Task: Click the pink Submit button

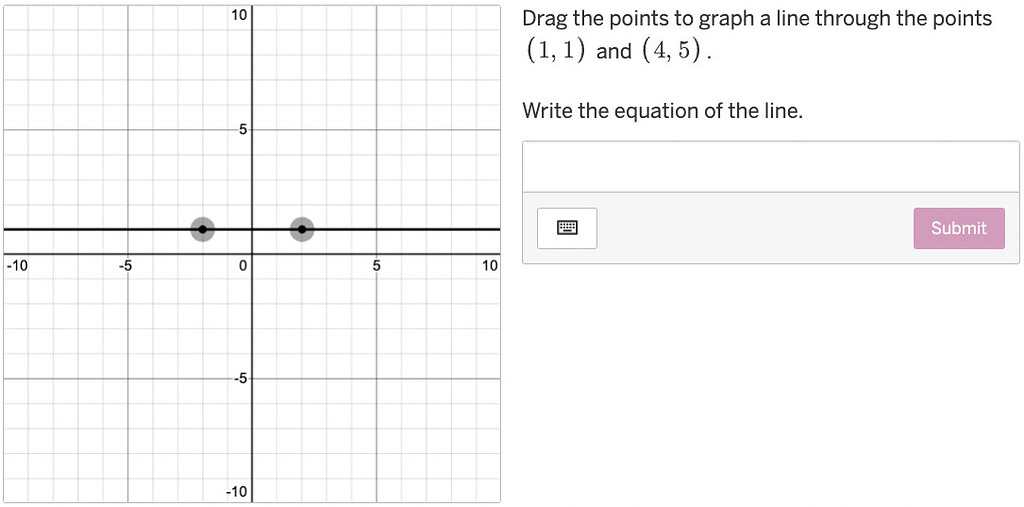Action: (959, 228)
